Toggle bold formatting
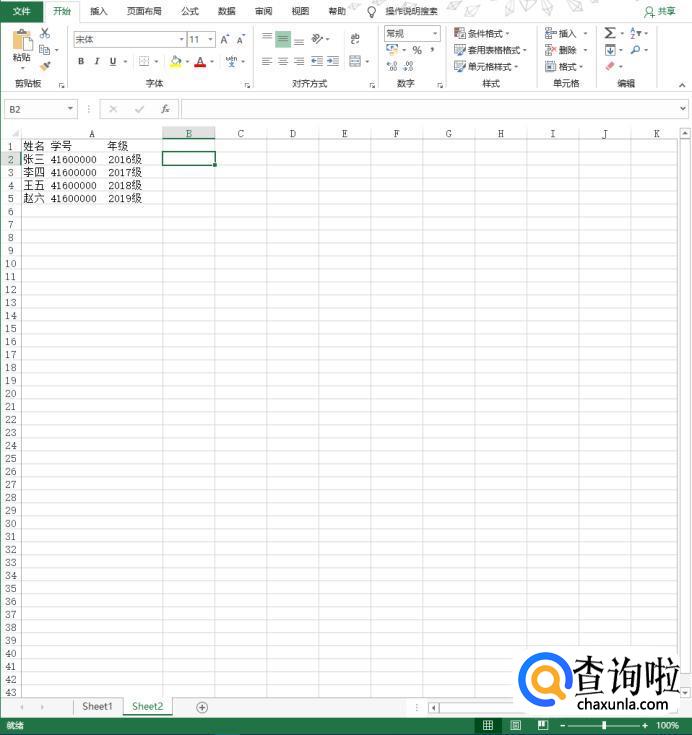Viewport: 692px width, 735px height. click(81, 61)
